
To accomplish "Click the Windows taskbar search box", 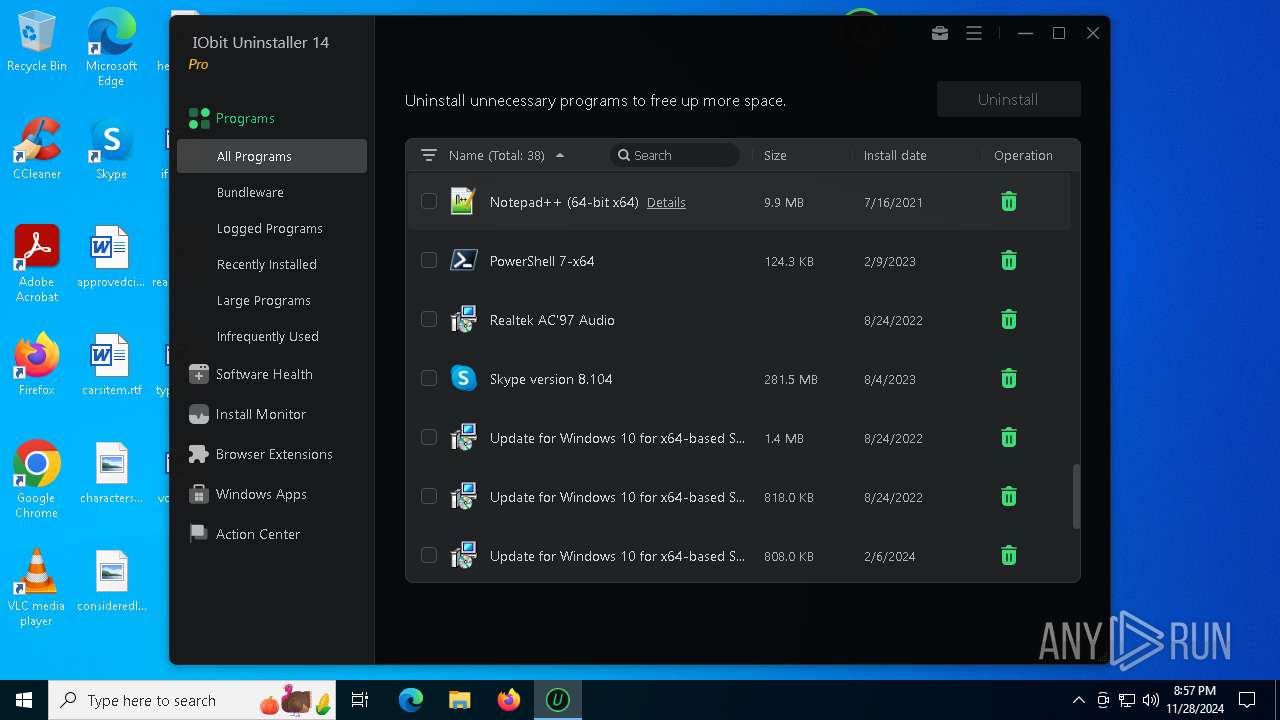I will pyautogui.click(x=193, y=700).
